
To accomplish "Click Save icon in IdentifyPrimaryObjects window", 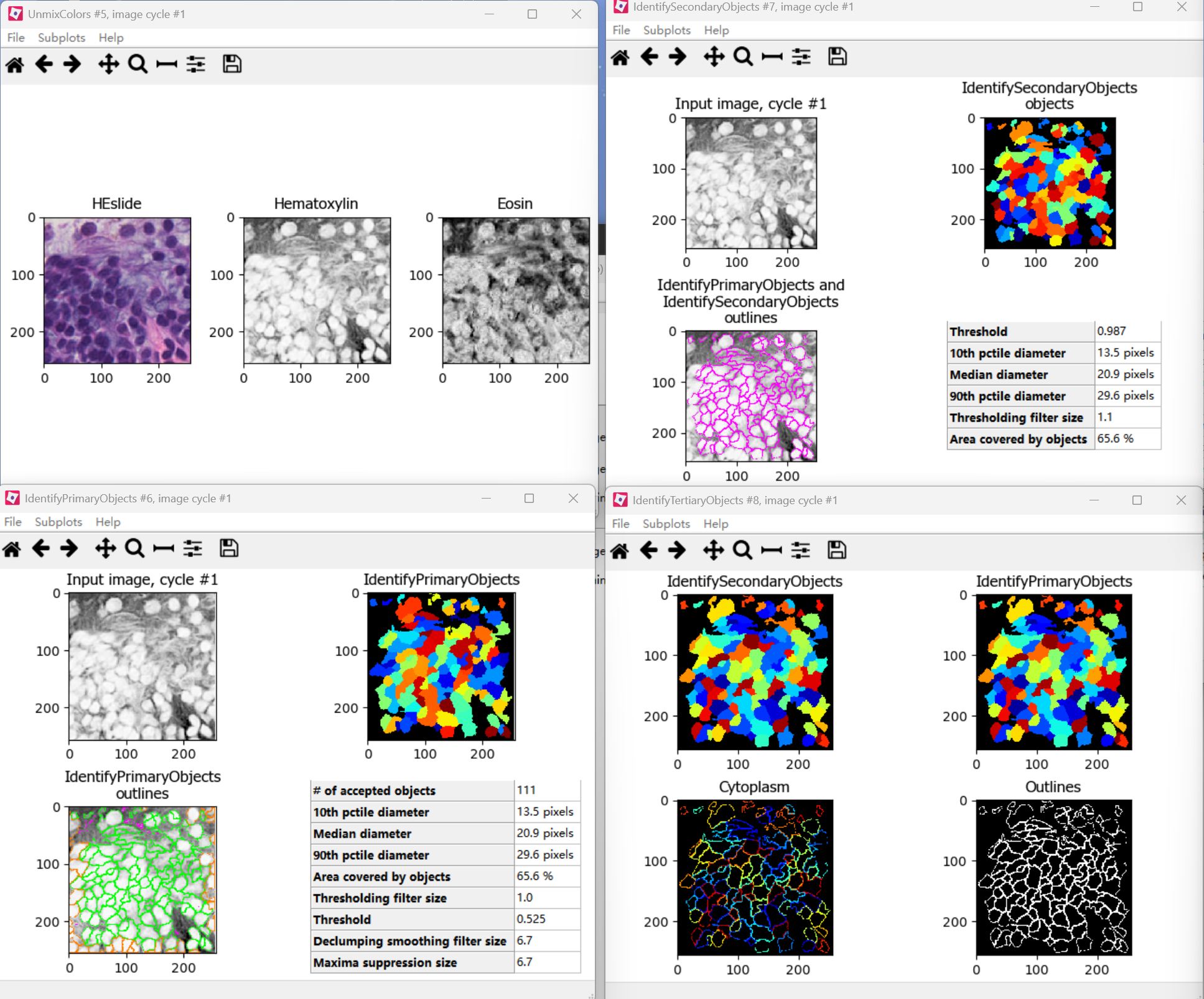I will click(229, 549).
